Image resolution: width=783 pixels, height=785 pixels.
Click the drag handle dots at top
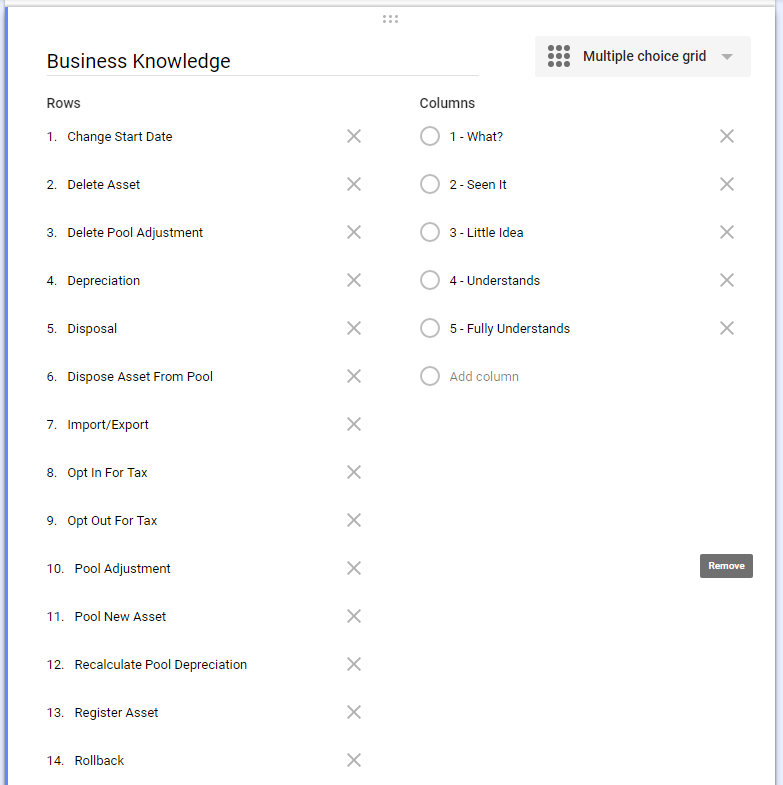point(390,19)
